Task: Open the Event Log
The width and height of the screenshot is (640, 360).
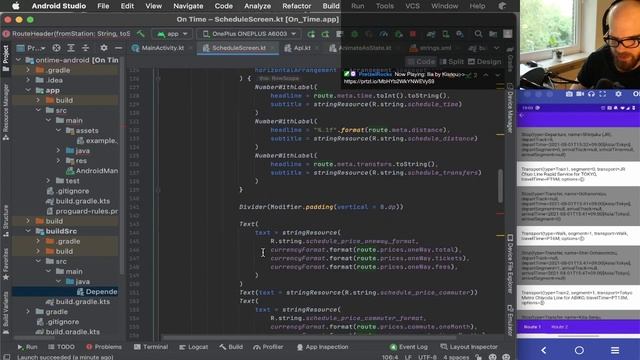Action: [409, 347]
